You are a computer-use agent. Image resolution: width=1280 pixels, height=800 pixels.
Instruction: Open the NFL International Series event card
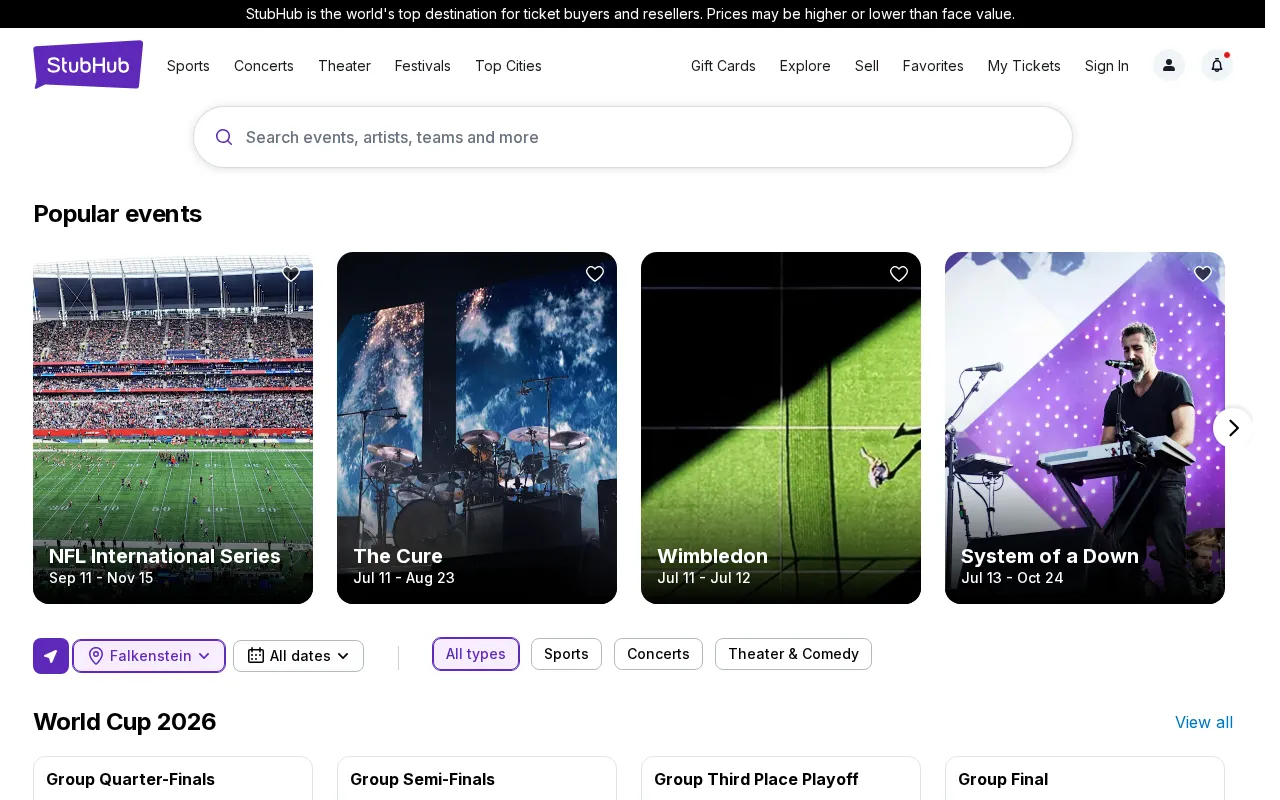point(173,428)
